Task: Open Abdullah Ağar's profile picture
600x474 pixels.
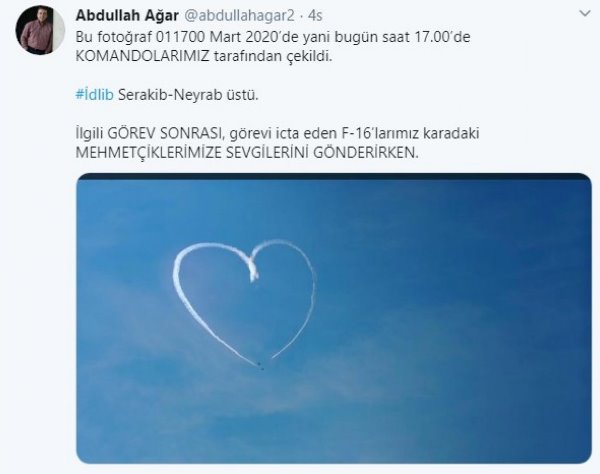Action: point(40,30)
